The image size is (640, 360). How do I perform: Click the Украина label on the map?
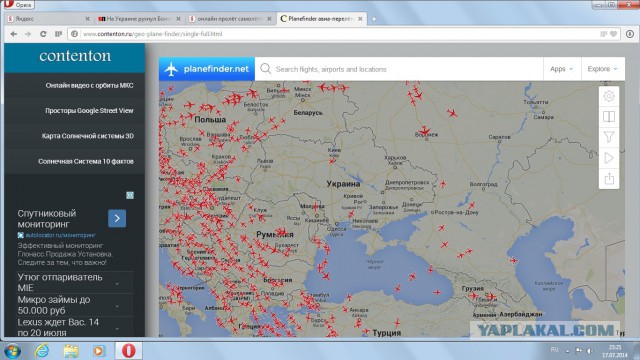click(343, 184)
